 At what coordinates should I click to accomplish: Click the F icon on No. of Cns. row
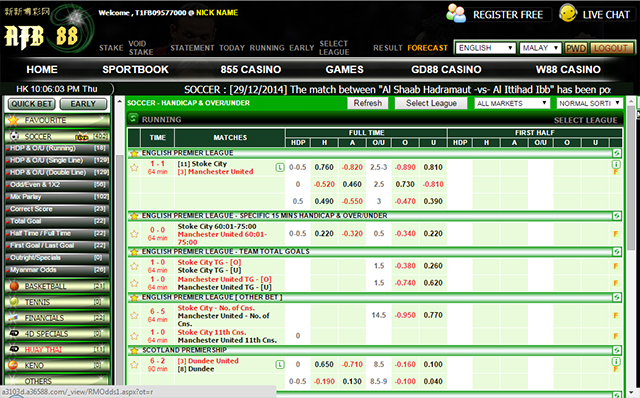[616, 315]
